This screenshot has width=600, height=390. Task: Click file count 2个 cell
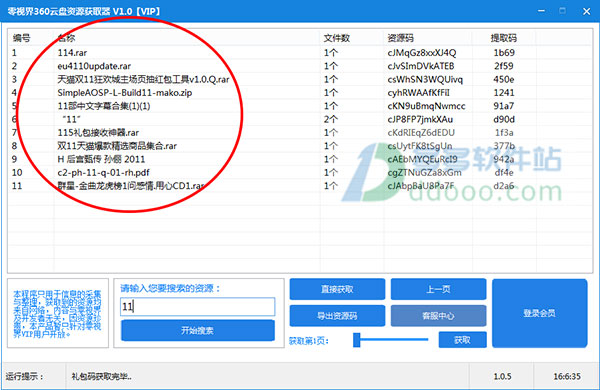331,119
